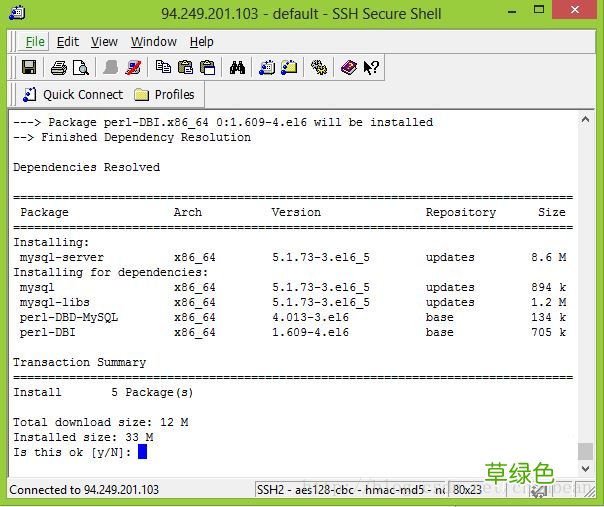Click 'Install 5 Package(s)' line
Viewport: 604px width, 507px height.
pyautogui.click(x=103, y=392)
